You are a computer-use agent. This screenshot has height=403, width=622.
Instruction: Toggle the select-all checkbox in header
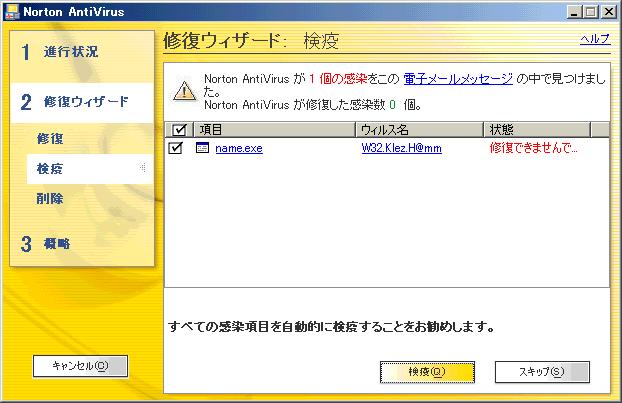(x=179, y=130)
